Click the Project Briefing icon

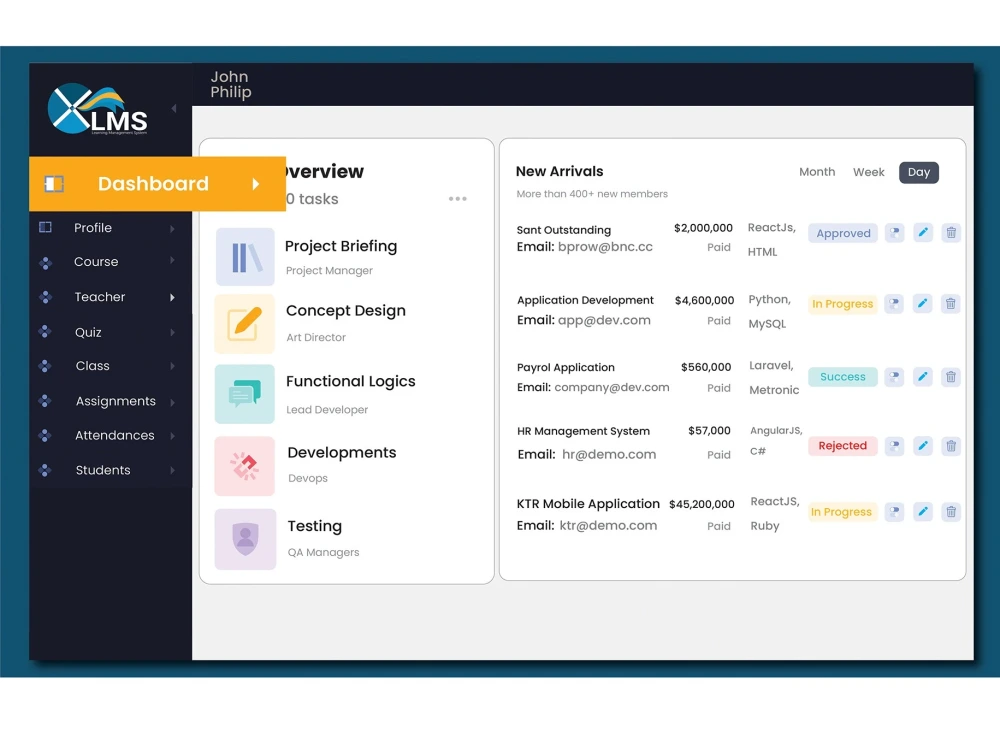[x=245, y=256]
